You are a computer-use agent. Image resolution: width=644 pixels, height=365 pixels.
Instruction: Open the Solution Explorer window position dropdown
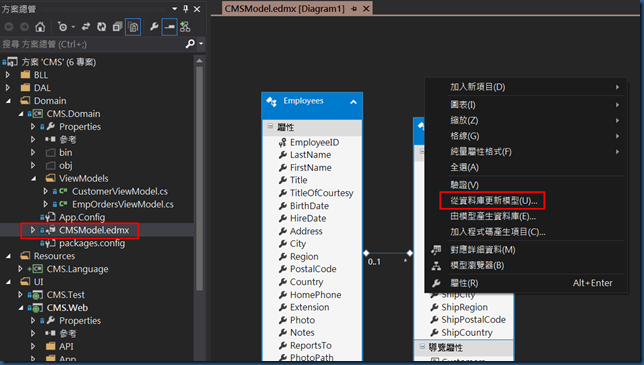pyautogui.click(x=175, y=9)
